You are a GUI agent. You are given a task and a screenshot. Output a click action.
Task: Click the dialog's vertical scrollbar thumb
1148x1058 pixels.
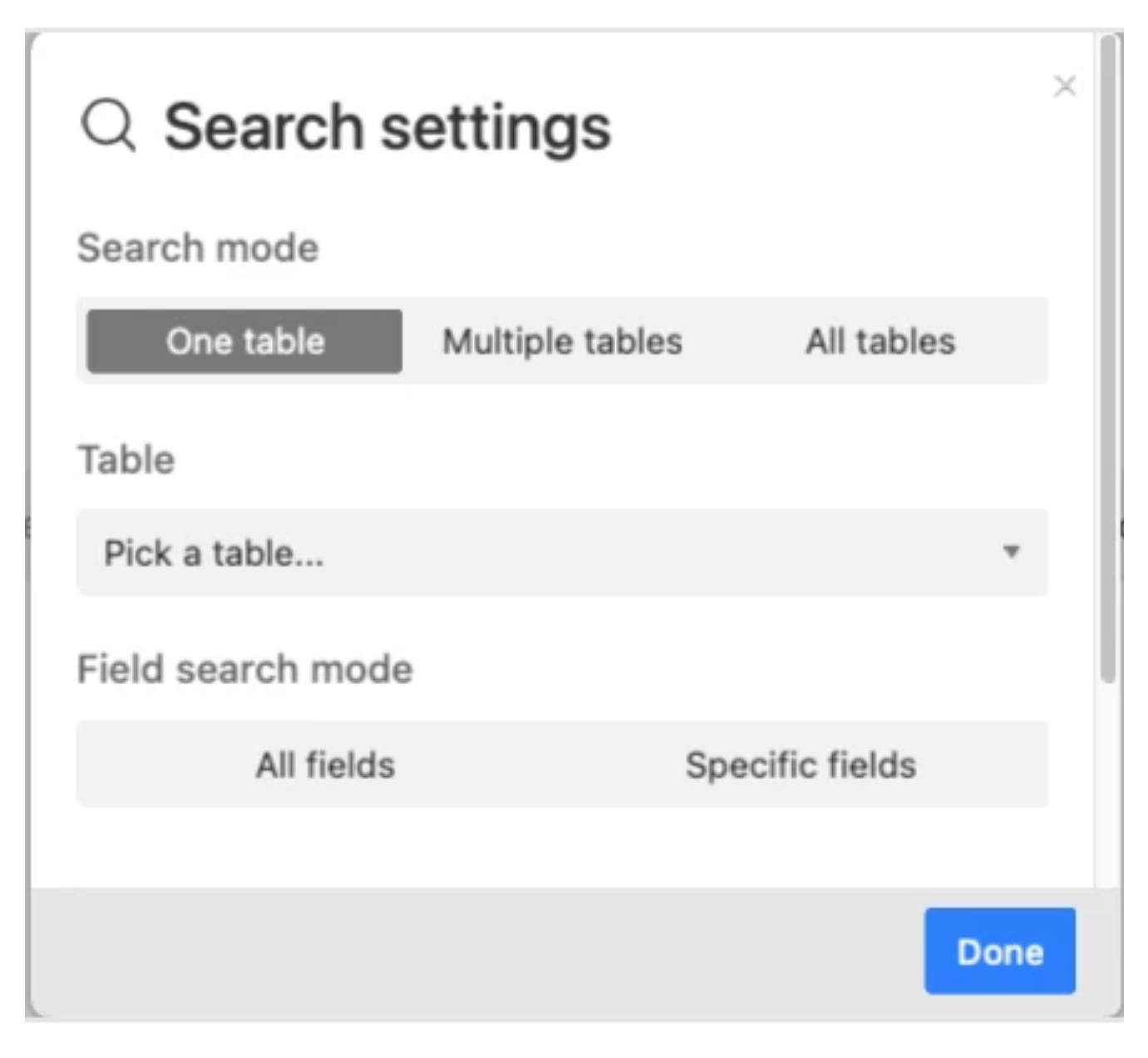tap(1107, 357)
